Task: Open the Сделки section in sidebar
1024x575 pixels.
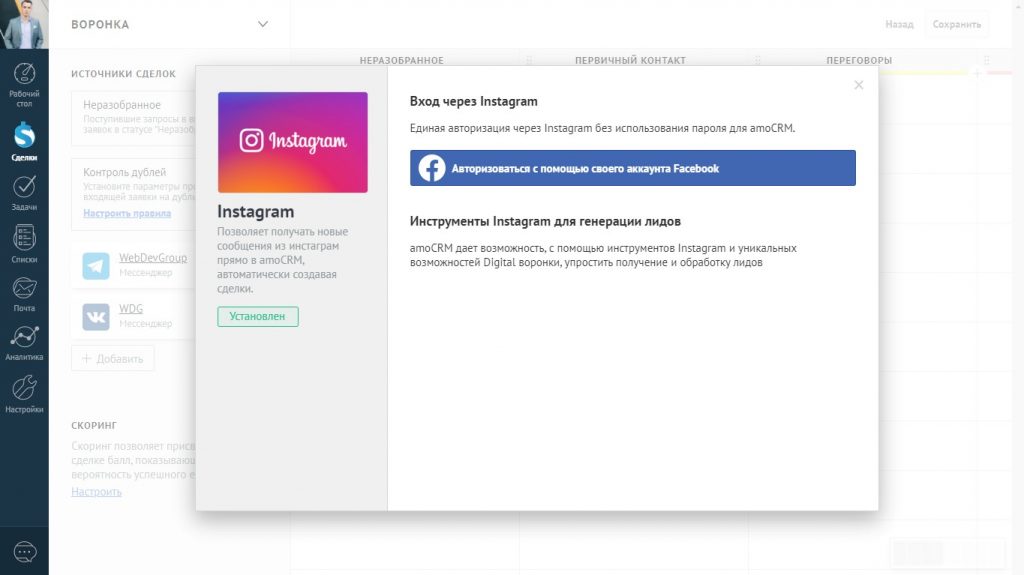Action: click(24, 141)
